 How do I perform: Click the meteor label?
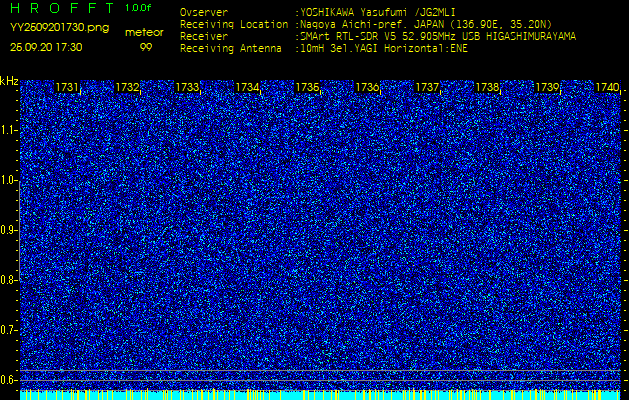144,33
